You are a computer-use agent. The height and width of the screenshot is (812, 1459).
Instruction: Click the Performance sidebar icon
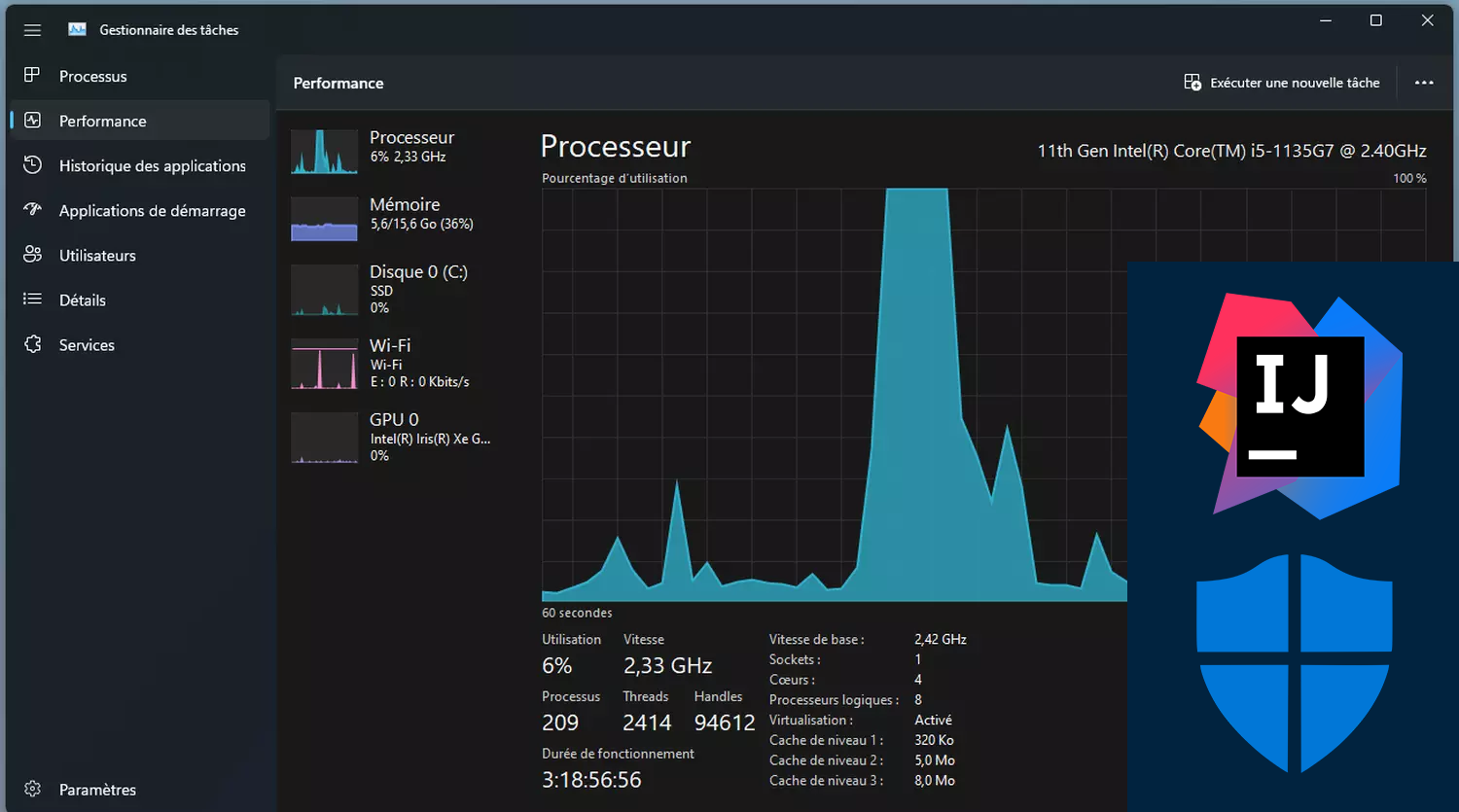coord(32,120)
